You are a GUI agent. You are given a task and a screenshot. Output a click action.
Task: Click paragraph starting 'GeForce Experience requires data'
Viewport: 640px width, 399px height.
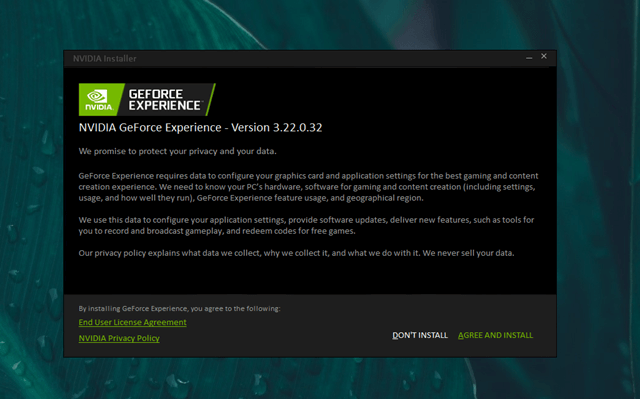(x=308, y=187)
